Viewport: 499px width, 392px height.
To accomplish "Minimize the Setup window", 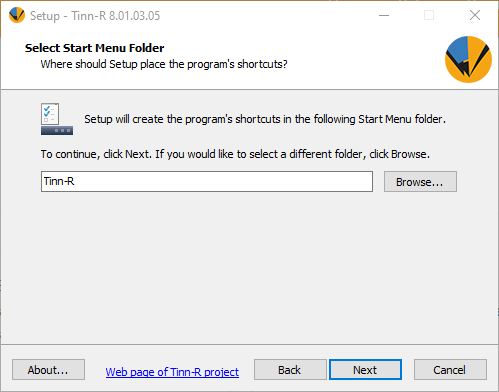I will [384, 15].
